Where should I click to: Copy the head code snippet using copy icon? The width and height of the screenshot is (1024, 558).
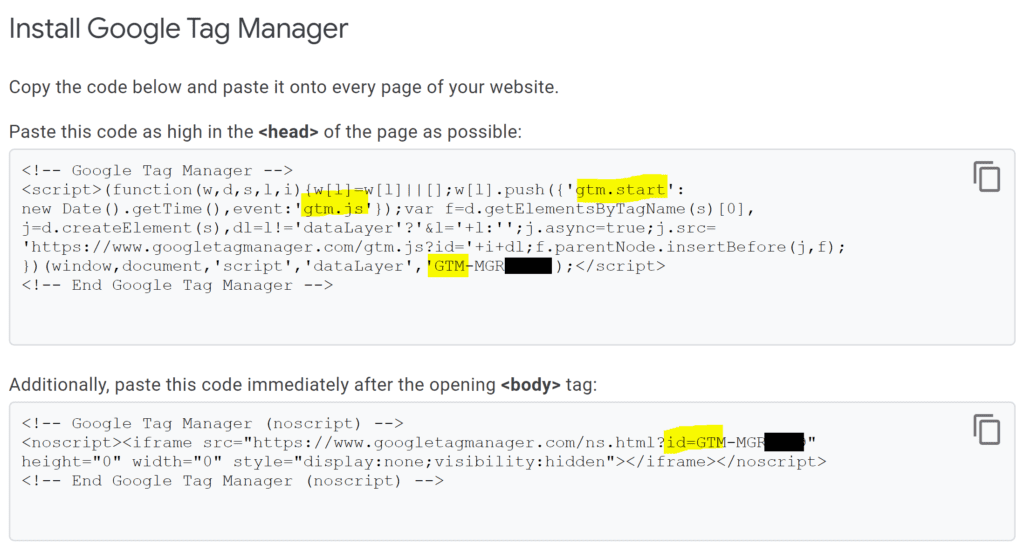[986, 177]
